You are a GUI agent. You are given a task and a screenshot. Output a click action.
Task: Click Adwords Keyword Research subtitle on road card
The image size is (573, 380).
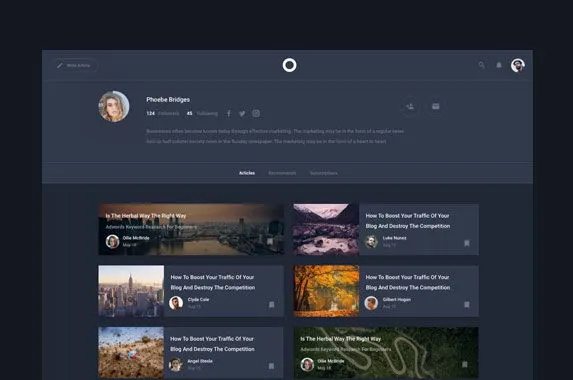[346, 350]
